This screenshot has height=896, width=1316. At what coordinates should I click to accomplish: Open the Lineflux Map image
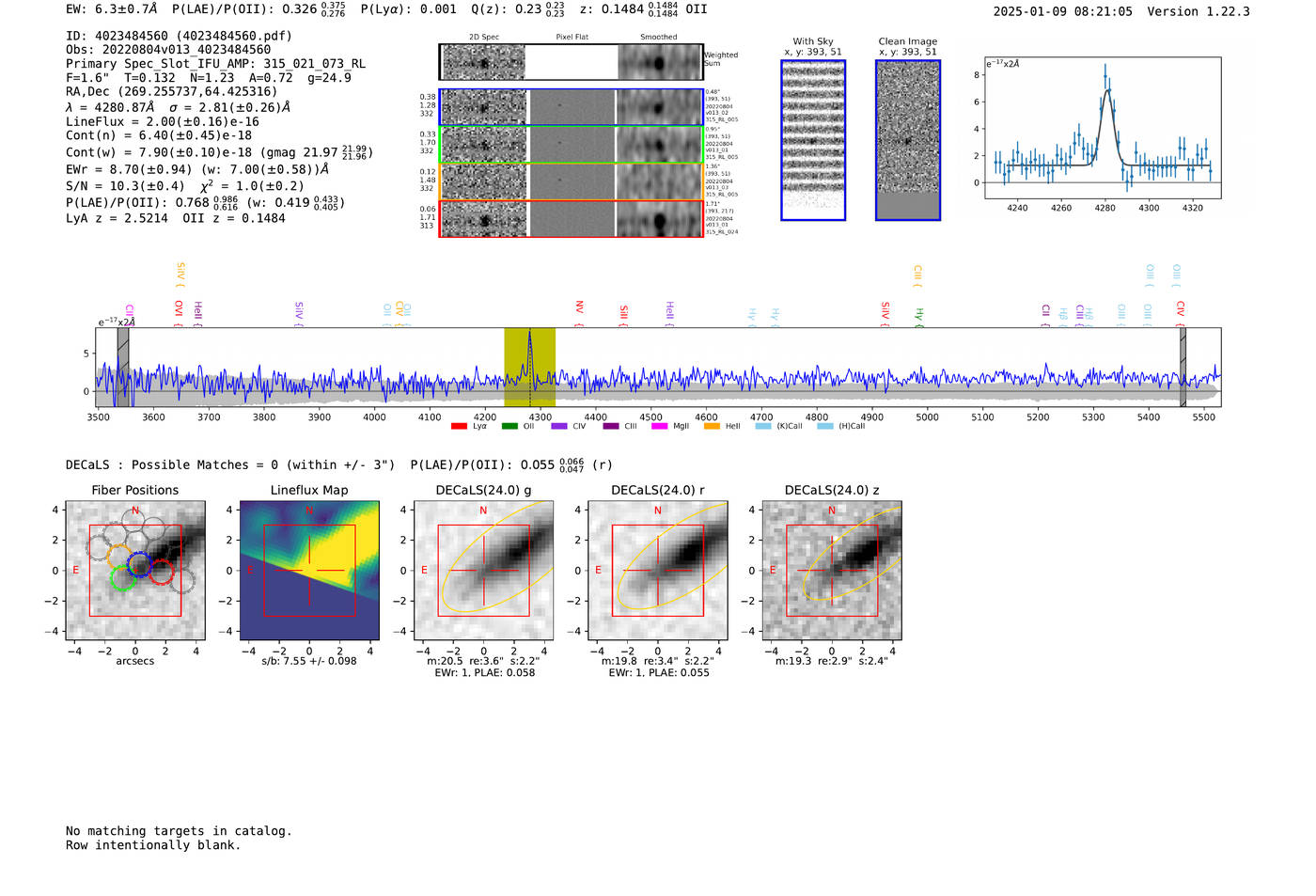point(309,570)
